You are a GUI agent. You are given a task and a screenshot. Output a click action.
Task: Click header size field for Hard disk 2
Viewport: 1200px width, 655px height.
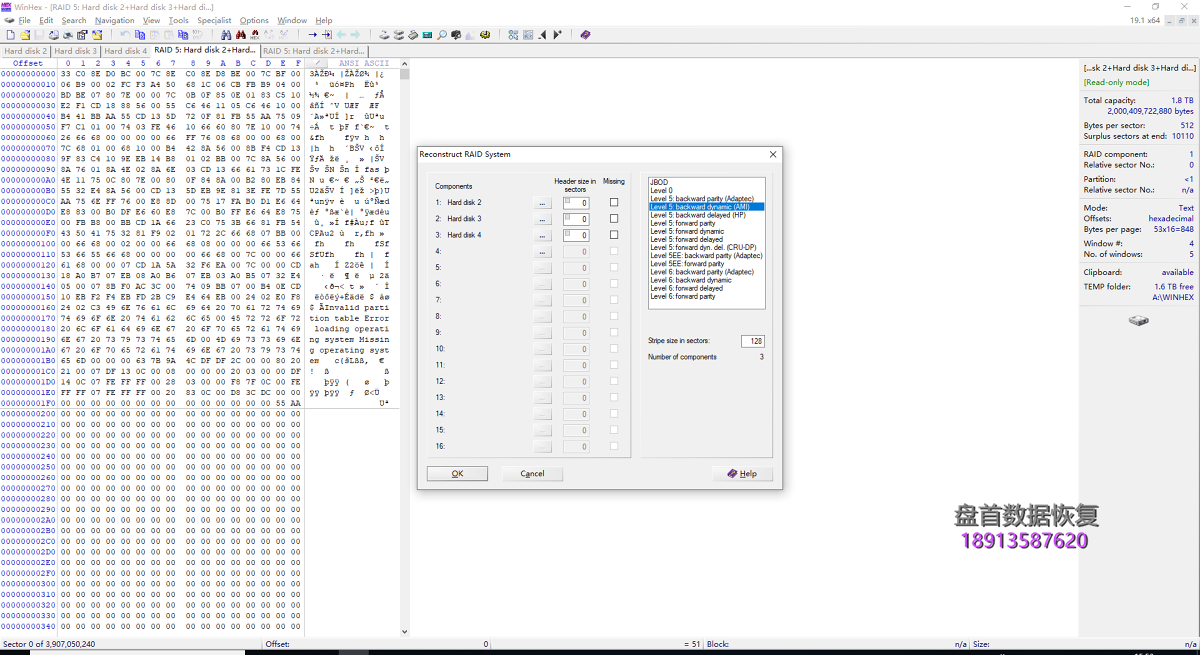click(x=576, y=203)
